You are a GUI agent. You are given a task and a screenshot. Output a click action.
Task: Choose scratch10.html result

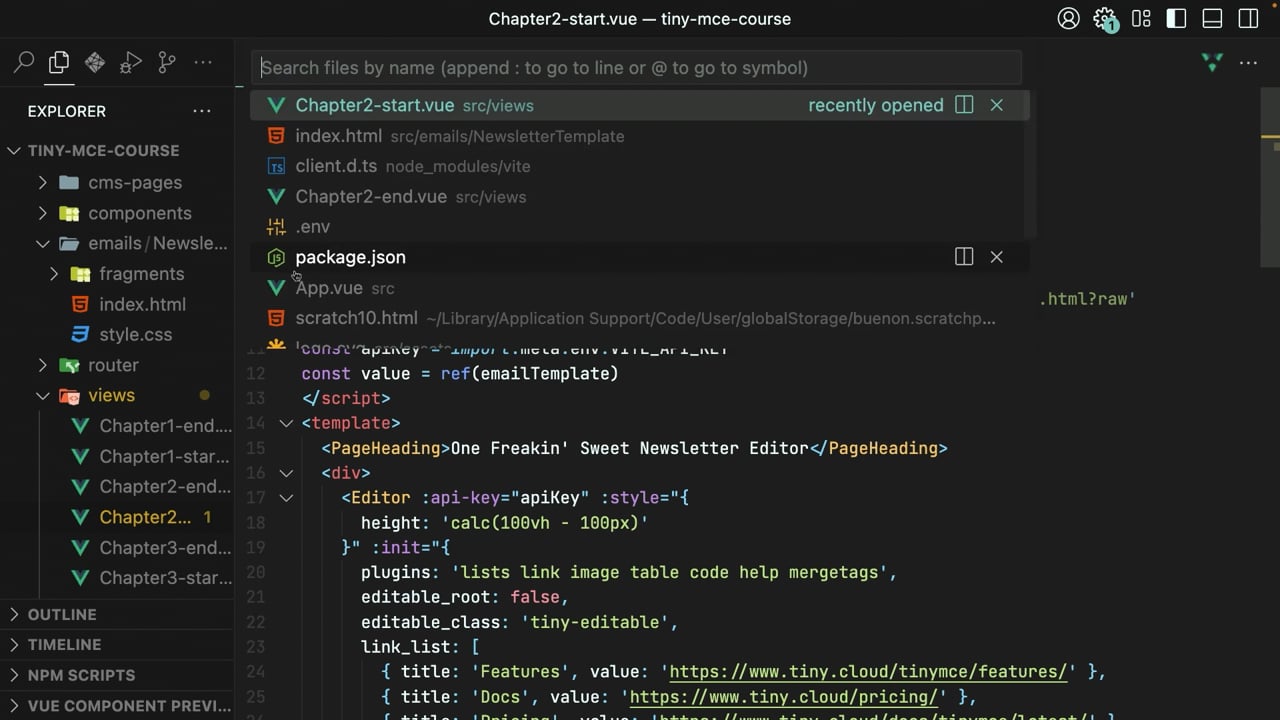[x=639, y=318]
